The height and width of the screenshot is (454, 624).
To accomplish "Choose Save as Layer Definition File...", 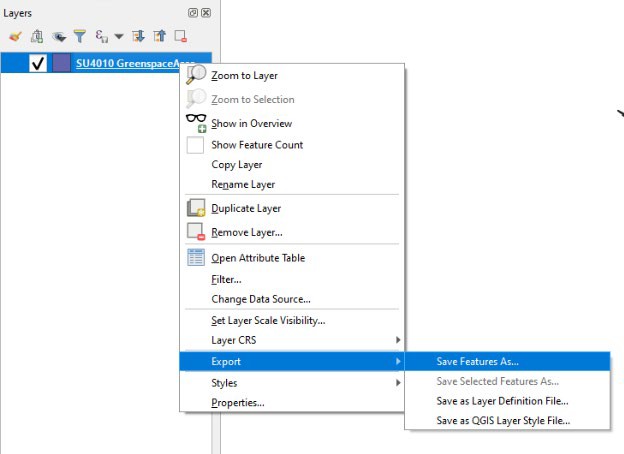I will point(507,401).
